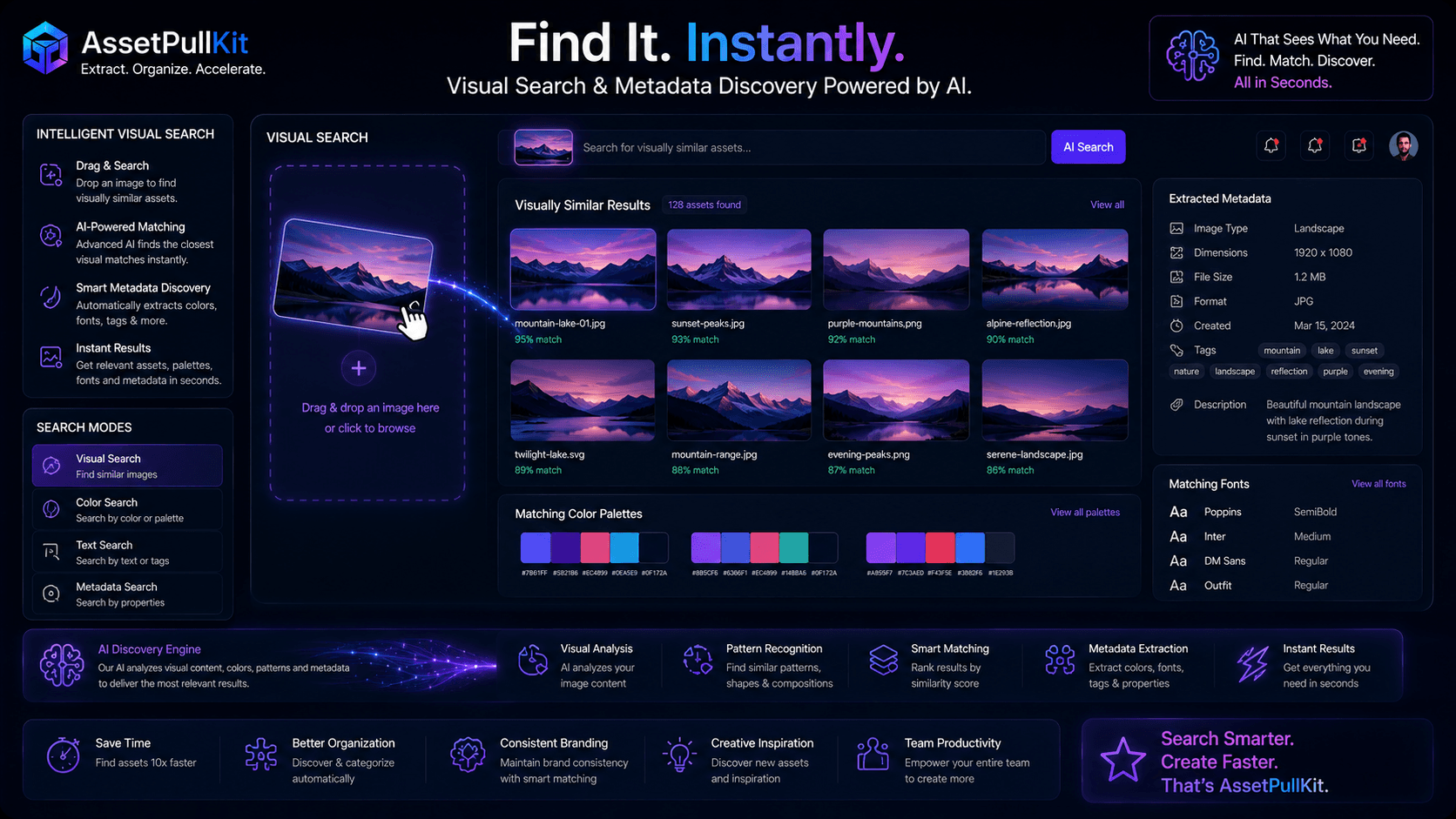Image resolution: width=1456 pixels, height=819 pixels.
Task: Open the serene-landscape.jpg thumbnail
Action: 1055,400
